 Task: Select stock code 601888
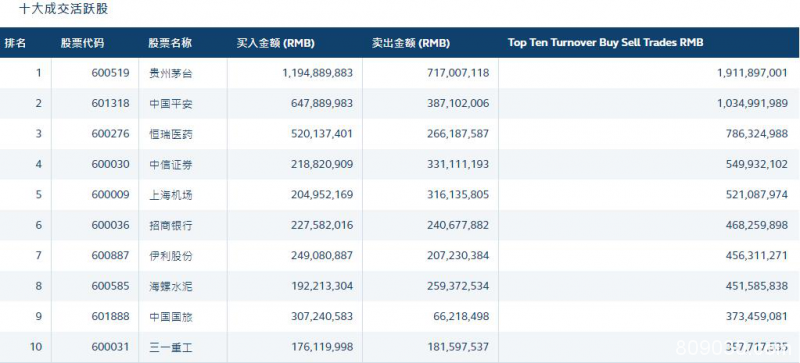click(x=111, y=317)
